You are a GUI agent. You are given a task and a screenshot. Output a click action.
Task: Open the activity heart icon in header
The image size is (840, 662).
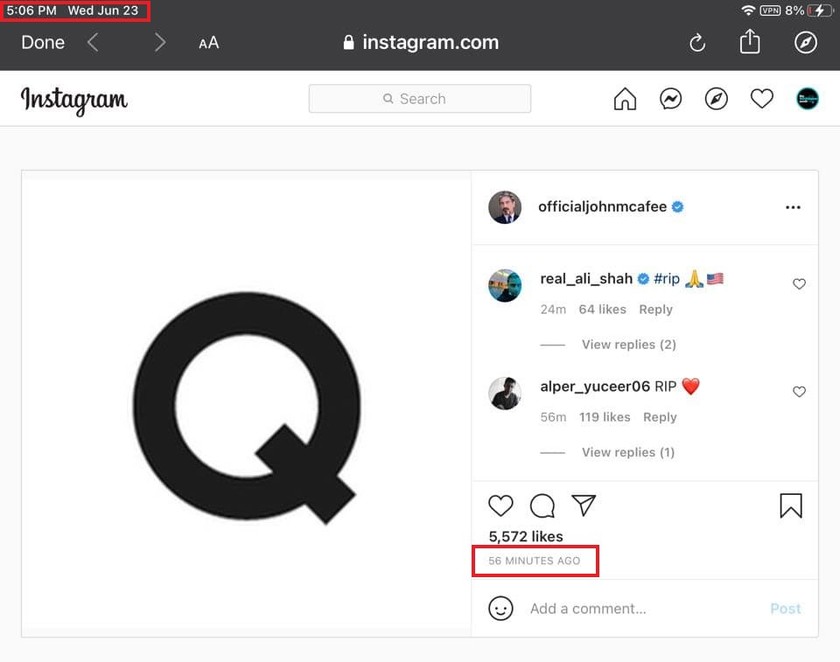[x=761, y=99]
